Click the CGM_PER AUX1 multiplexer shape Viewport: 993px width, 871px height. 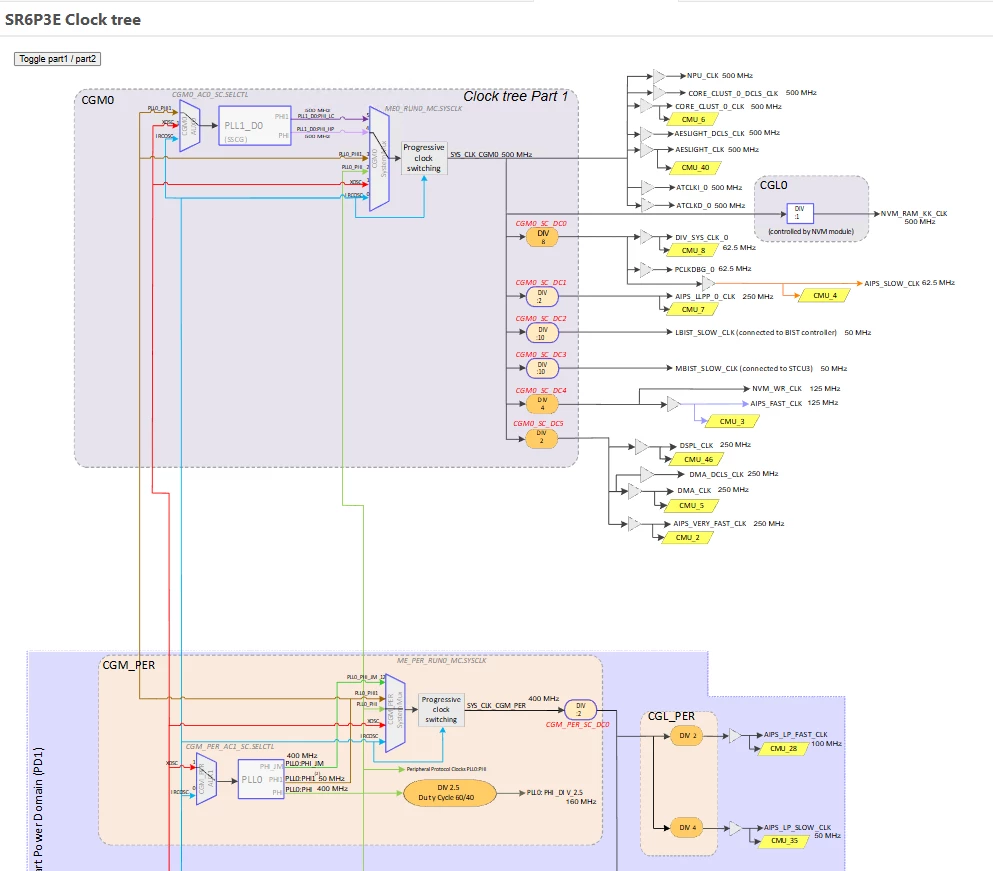coord(206,779)
